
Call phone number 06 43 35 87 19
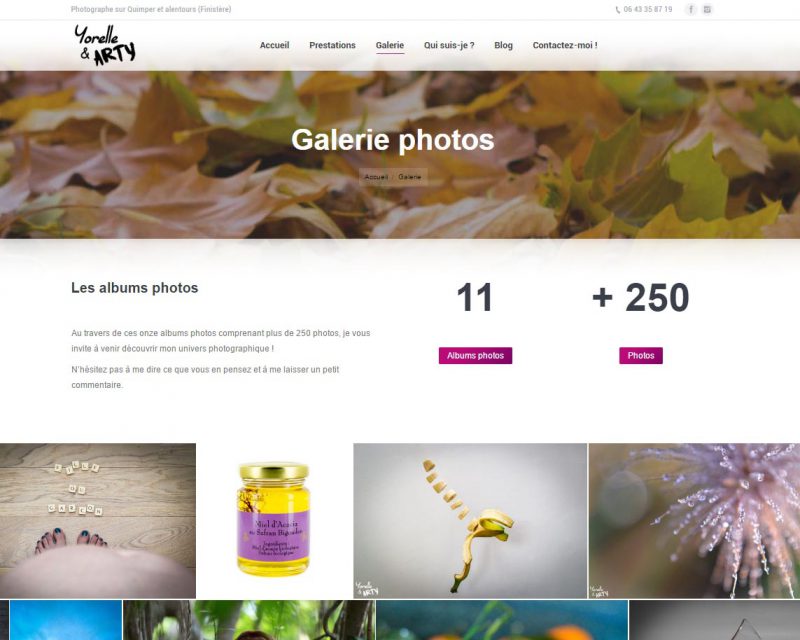(647, 9)
